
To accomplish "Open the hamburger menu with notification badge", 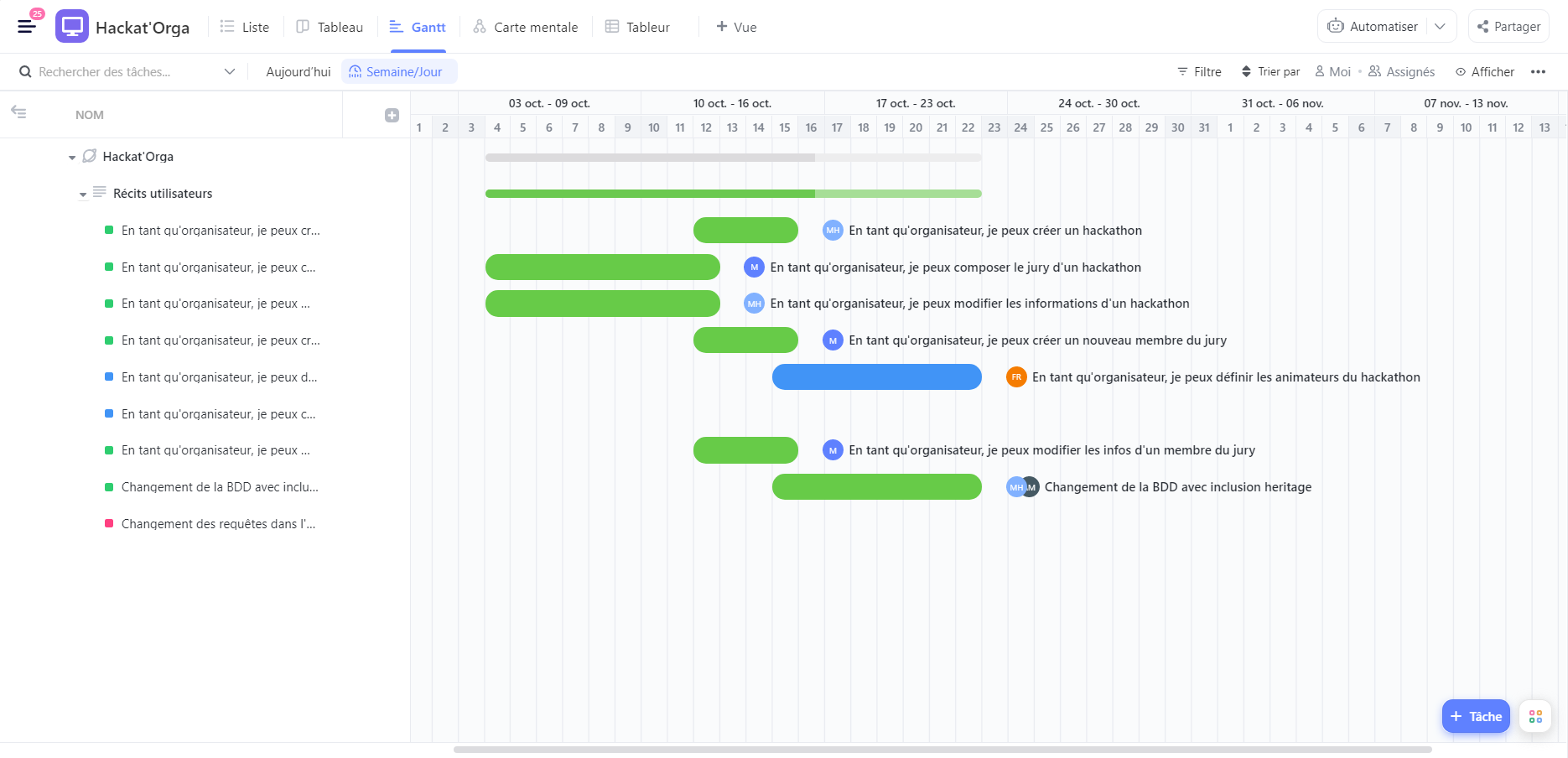I will coord(27,26).
